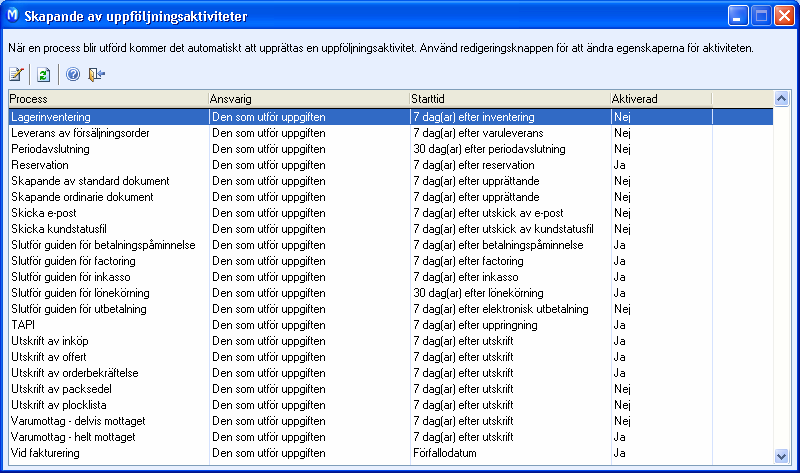Select Varumottag - delvis mottaget row
Image resolution: width=800 pixels, height=473 pixels.
pos(390,421)
